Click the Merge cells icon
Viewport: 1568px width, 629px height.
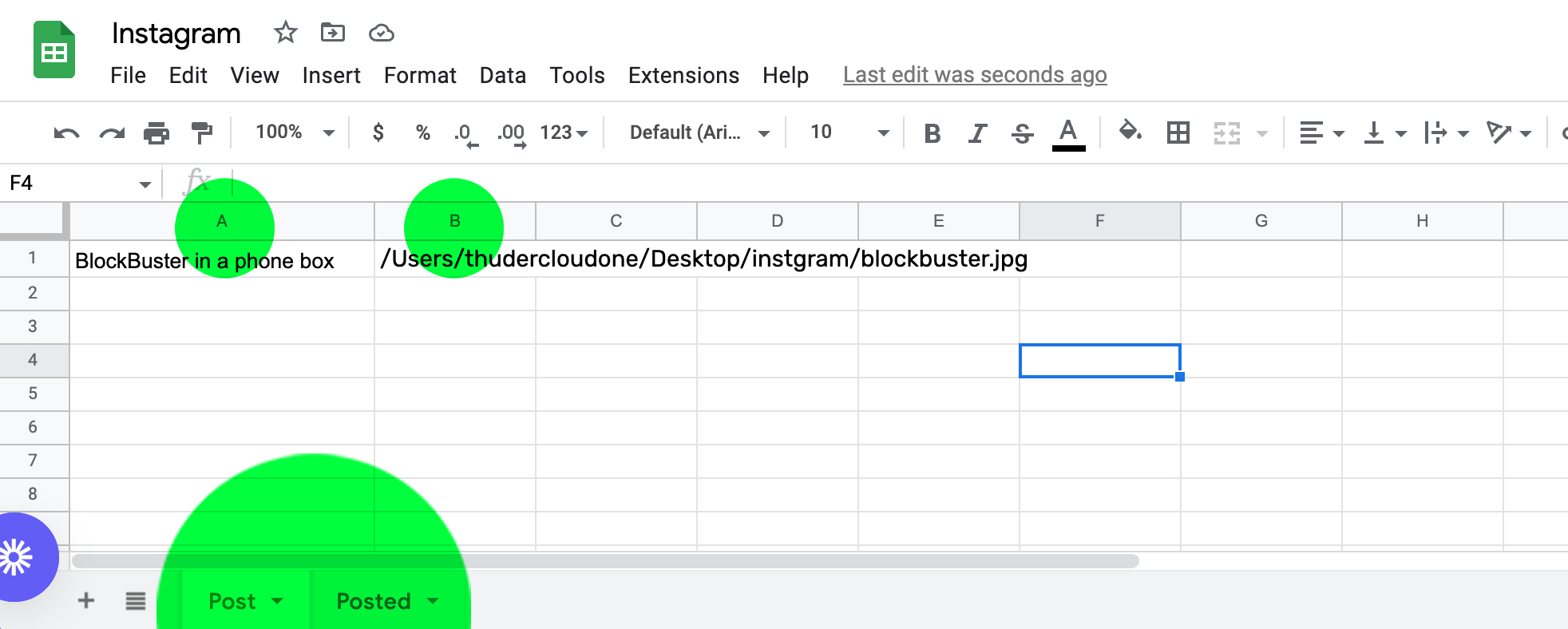click(x=1227, y=133)
